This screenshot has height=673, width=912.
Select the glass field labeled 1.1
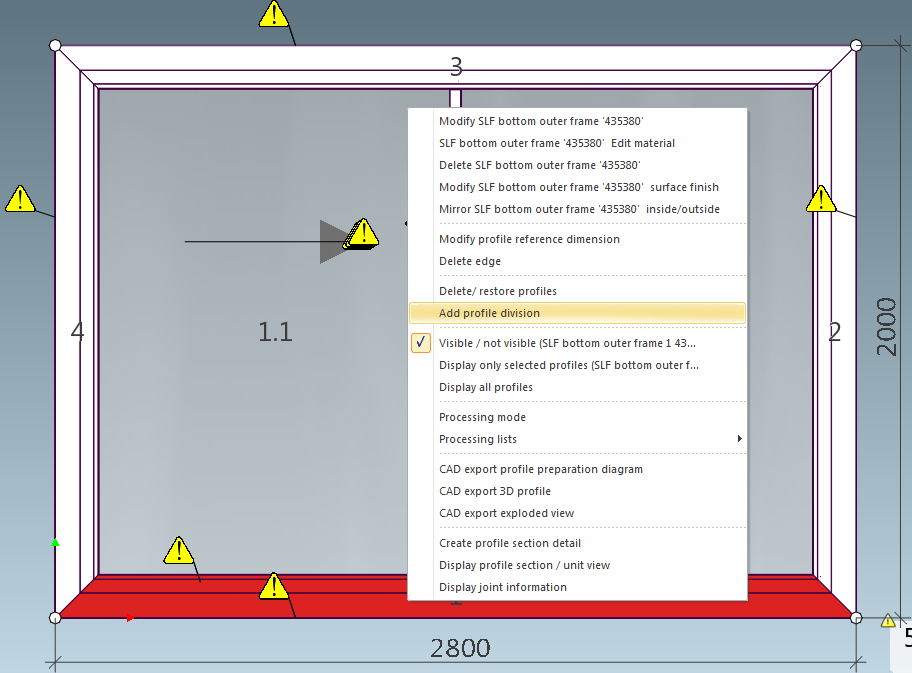275,332
